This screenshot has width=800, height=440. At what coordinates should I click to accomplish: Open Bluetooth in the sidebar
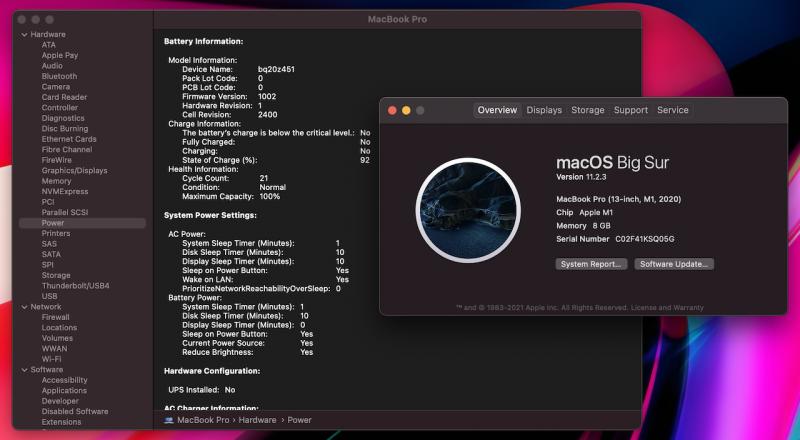[59, 76]
